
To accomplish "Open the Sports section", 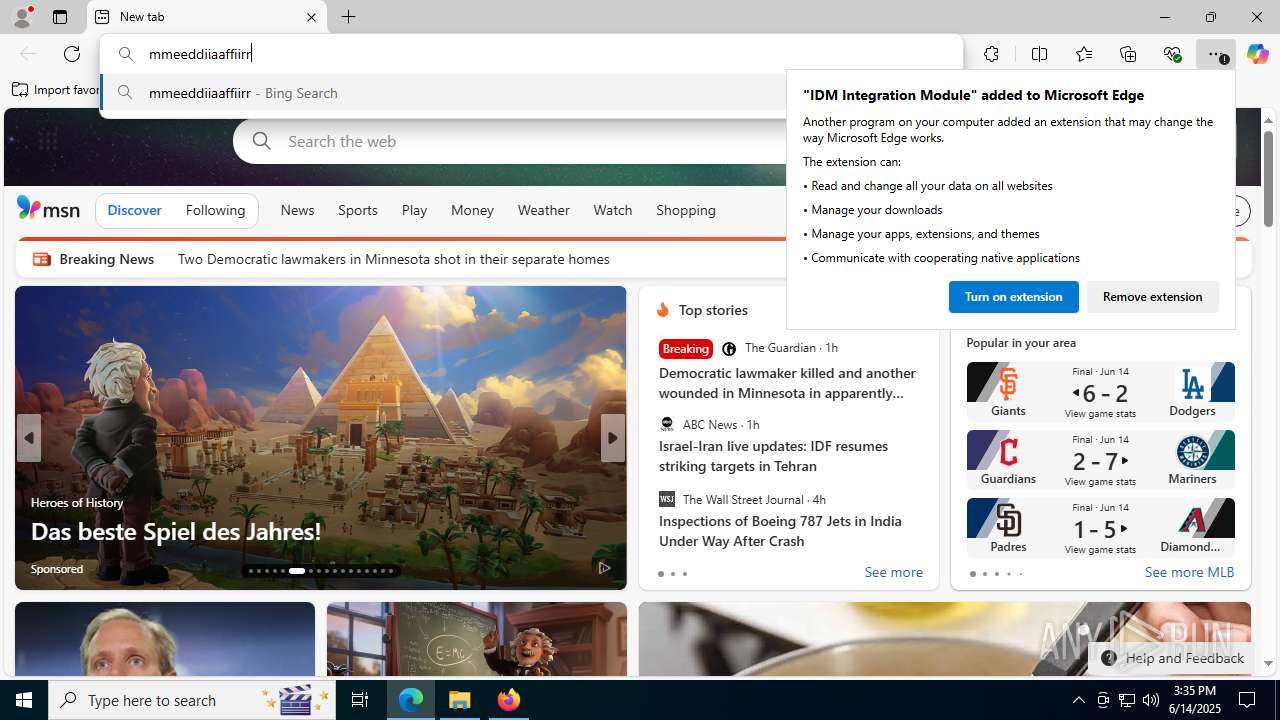I will point(358,210).
